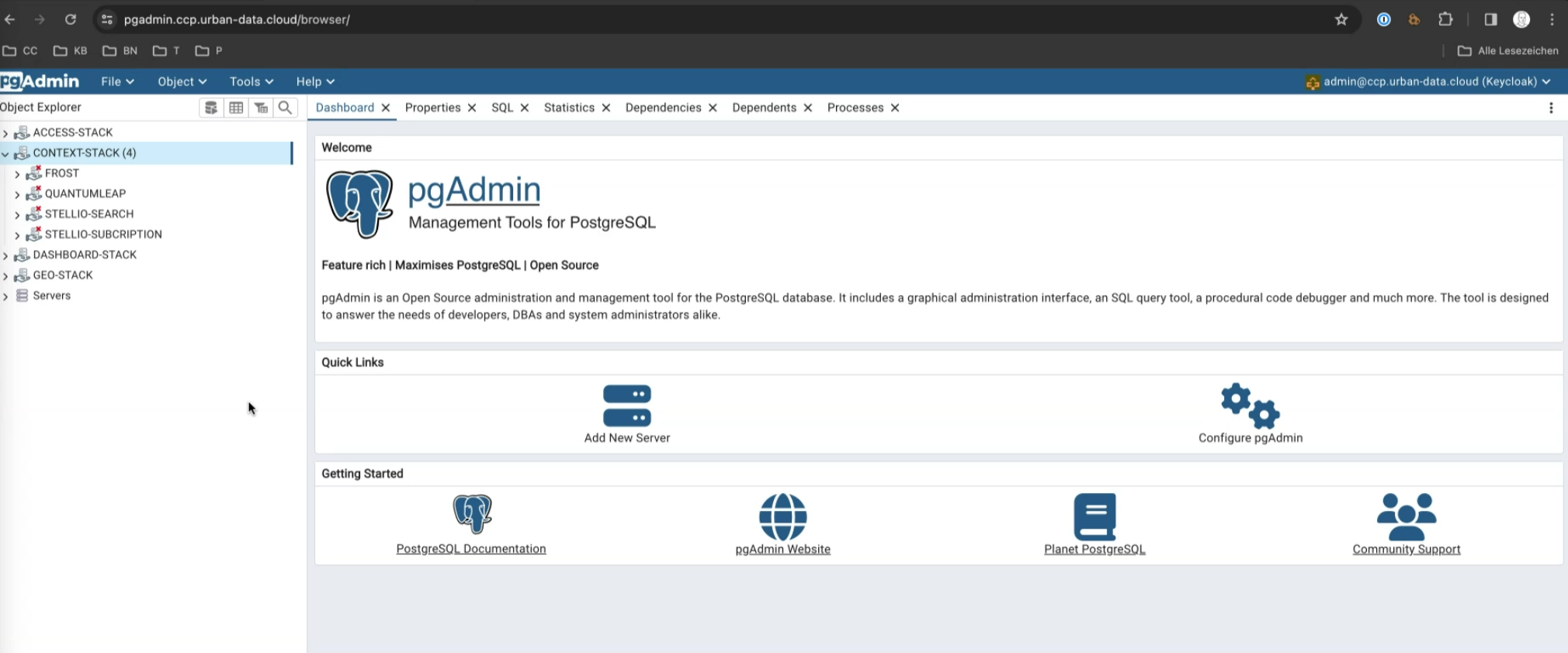1568x653 pixels.
Task: Click the browser reload icon
Action: point(71,19)
